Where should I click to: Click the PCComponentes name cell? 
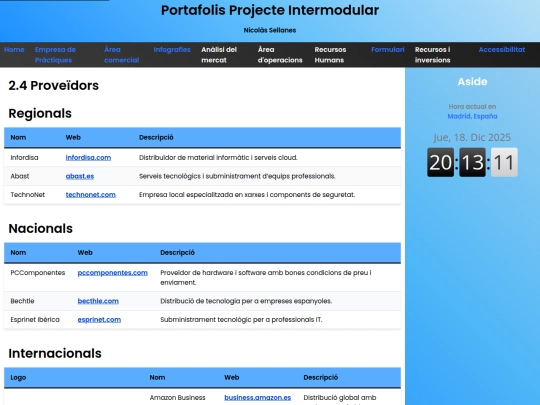tap(38, 273)
